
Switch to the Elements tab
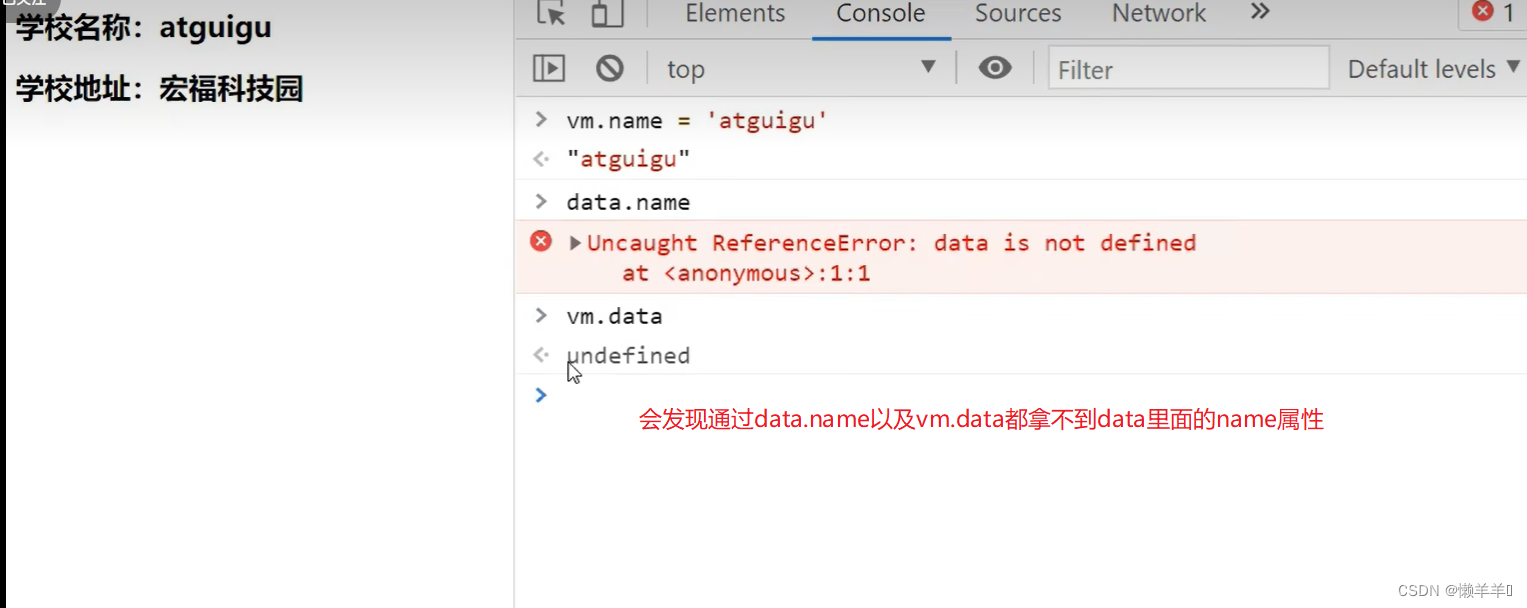pyautogui.click(x=735, y=14)
